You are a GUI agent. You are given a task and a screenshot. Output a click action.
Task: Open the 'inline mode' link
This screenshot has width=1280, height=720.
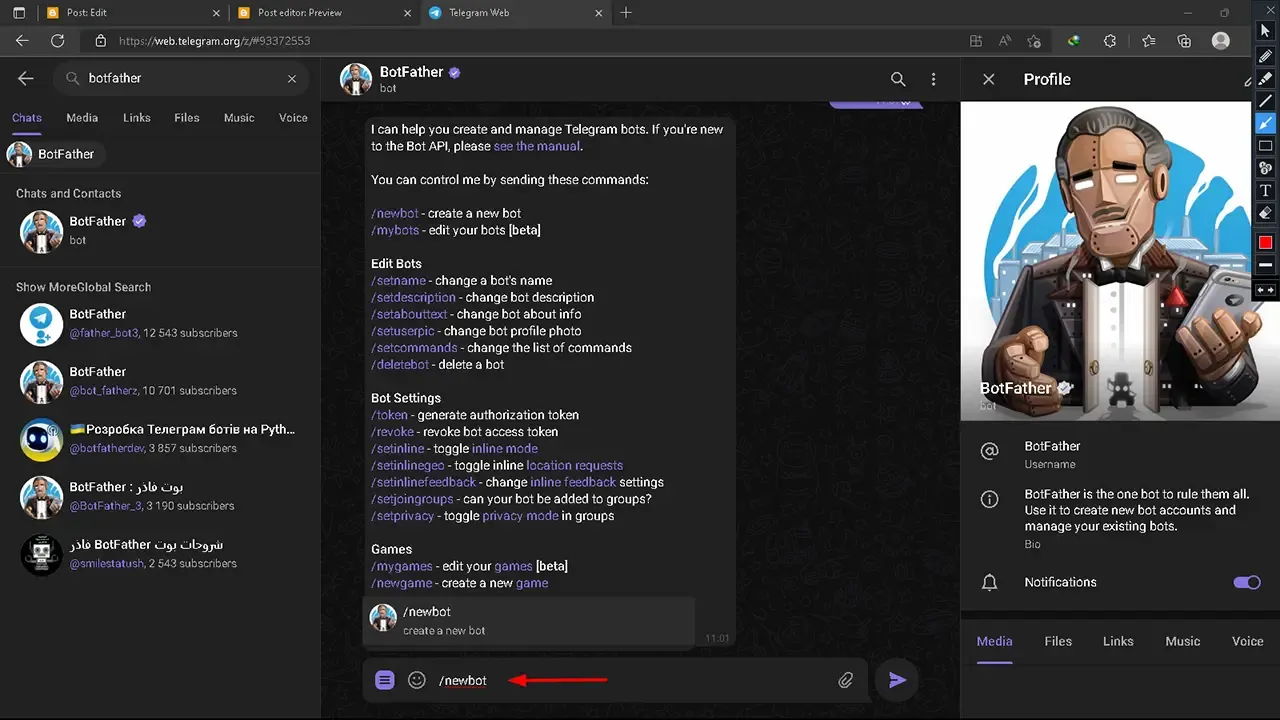tap(505, 449)
